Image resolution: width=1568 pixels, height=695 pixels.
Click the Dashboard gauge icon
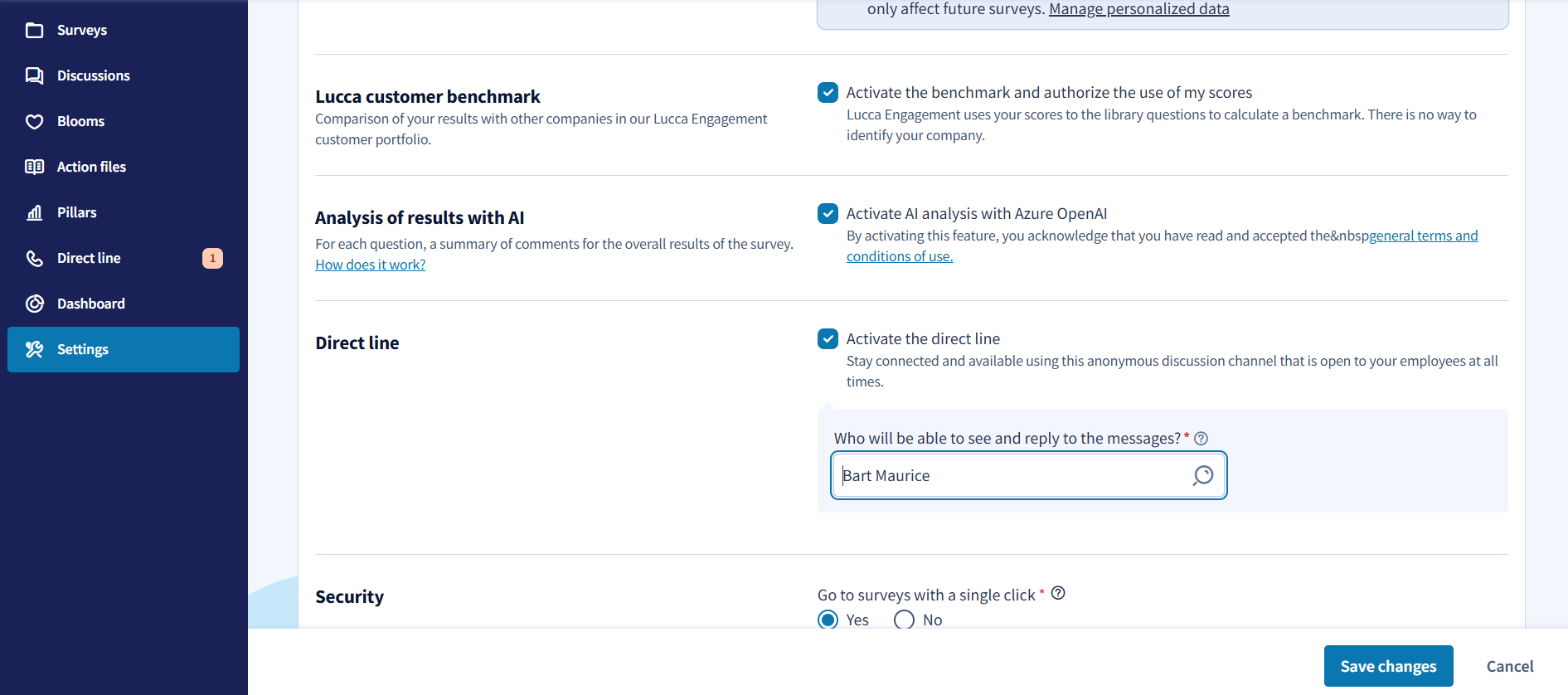tap(34, 304)
